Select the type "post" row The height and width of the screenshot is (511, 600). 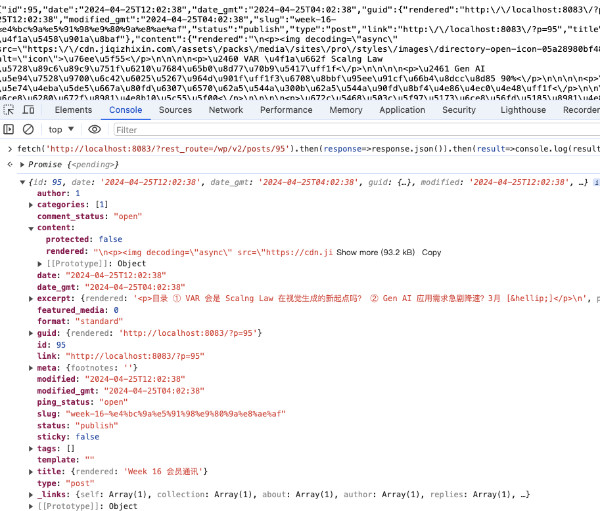(65, 483)
